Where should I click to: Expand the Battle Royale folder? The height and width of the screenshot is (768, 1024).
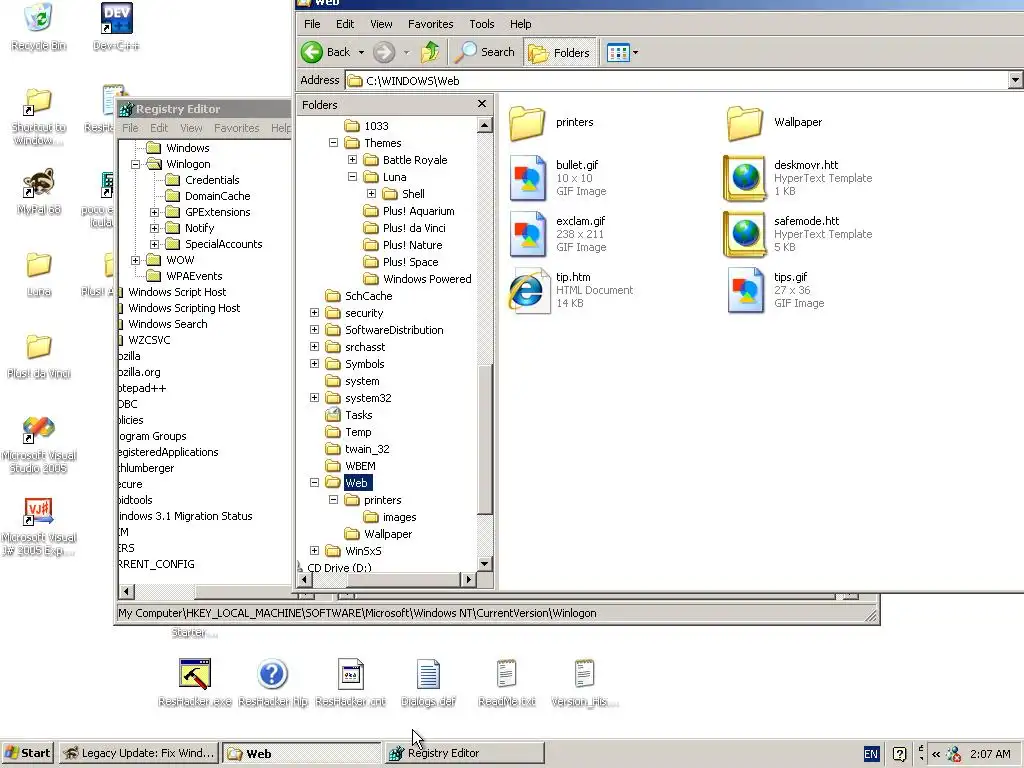[x=352, y=159]
